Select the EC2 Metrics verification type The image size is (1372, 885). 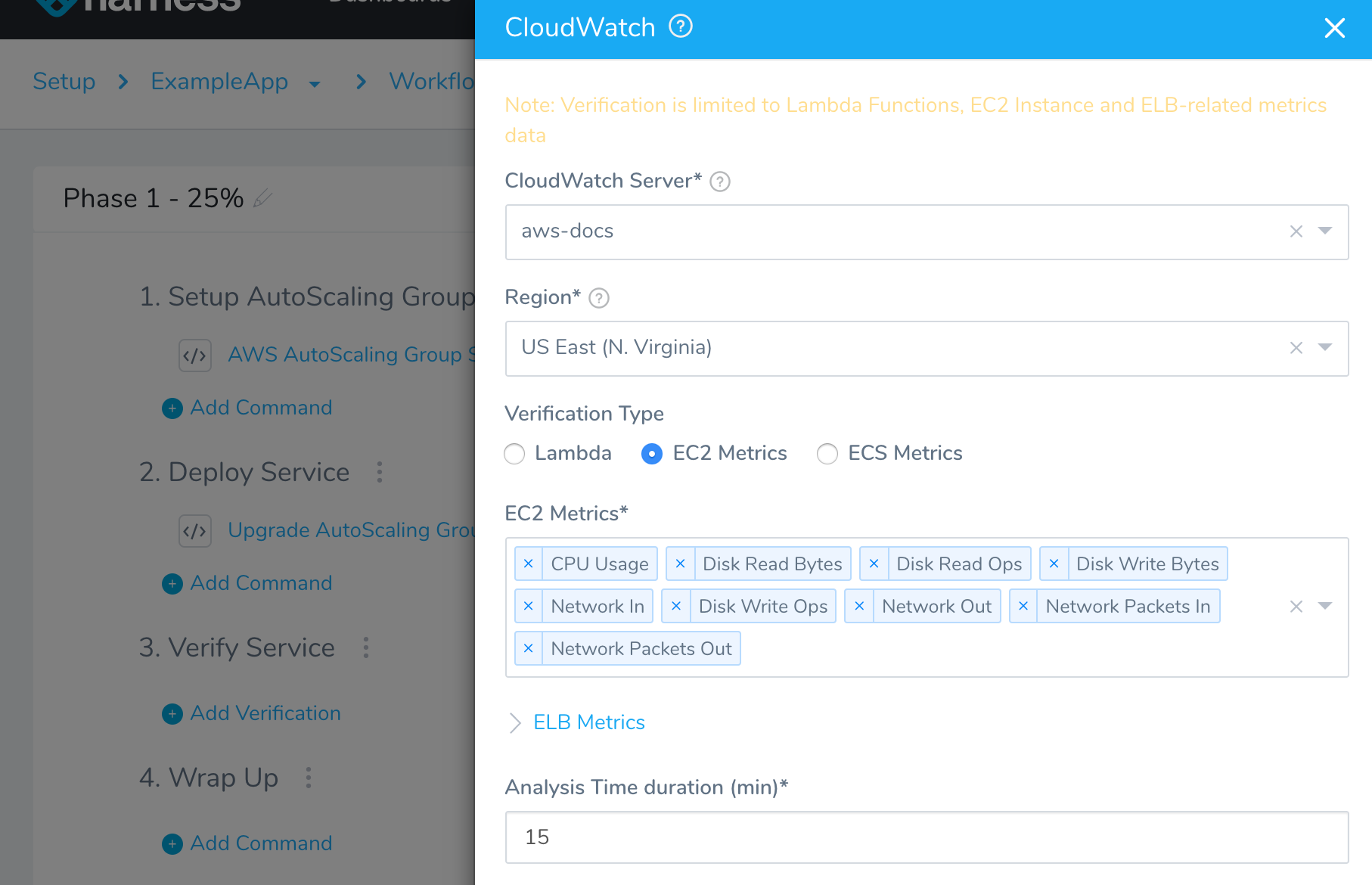[x=652, y=454]
